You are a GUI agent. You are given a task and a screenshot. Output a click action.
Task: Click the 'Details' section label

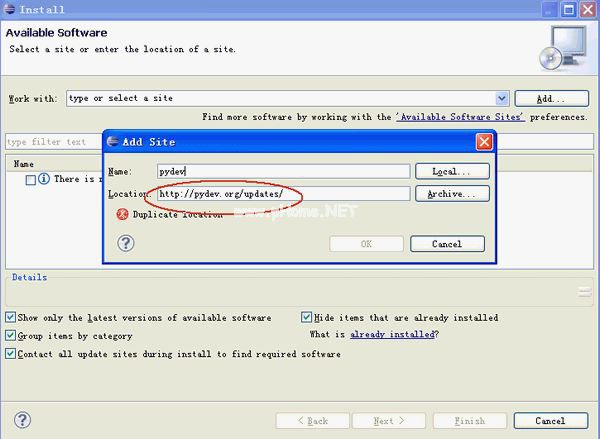coord(29,277)
